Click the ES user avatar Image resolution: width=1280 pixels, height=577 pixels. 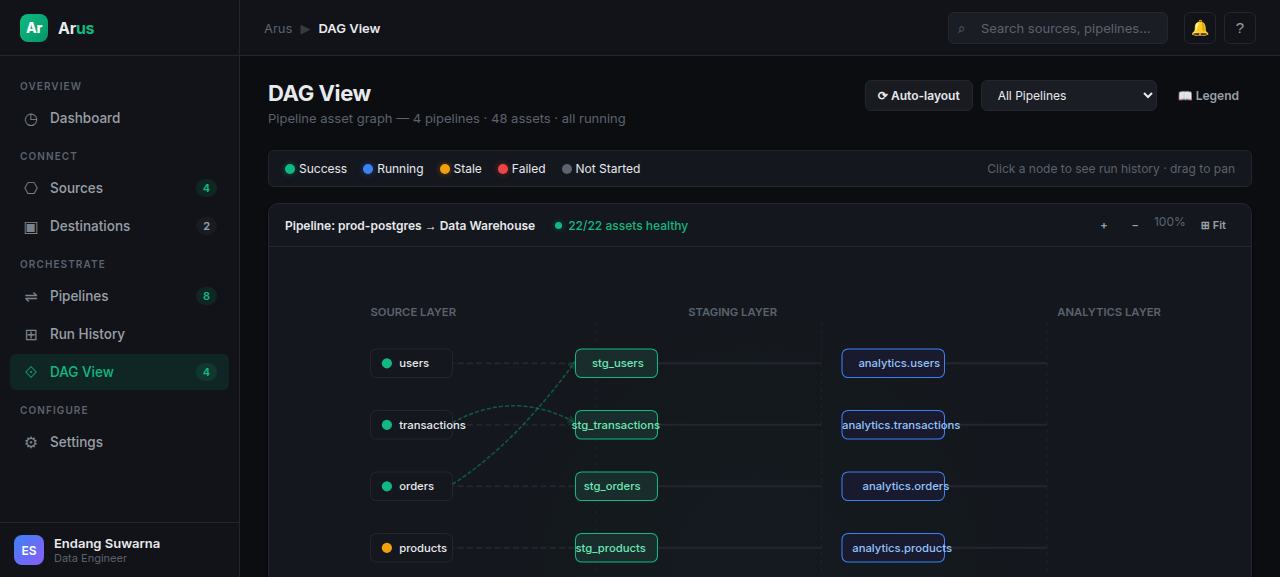pos(29,550)
